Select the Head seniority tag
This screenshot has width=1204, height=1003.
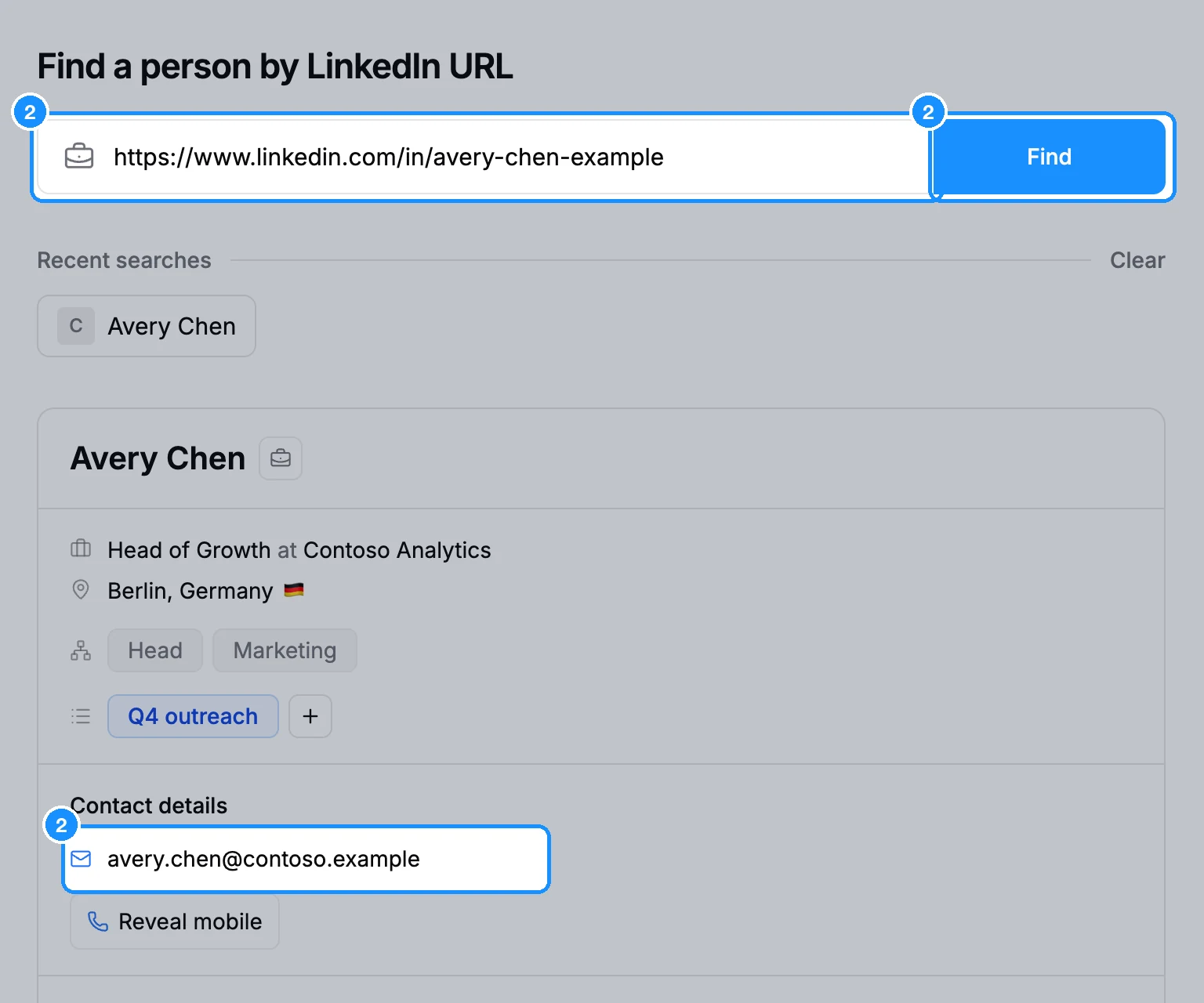point(155,650)
